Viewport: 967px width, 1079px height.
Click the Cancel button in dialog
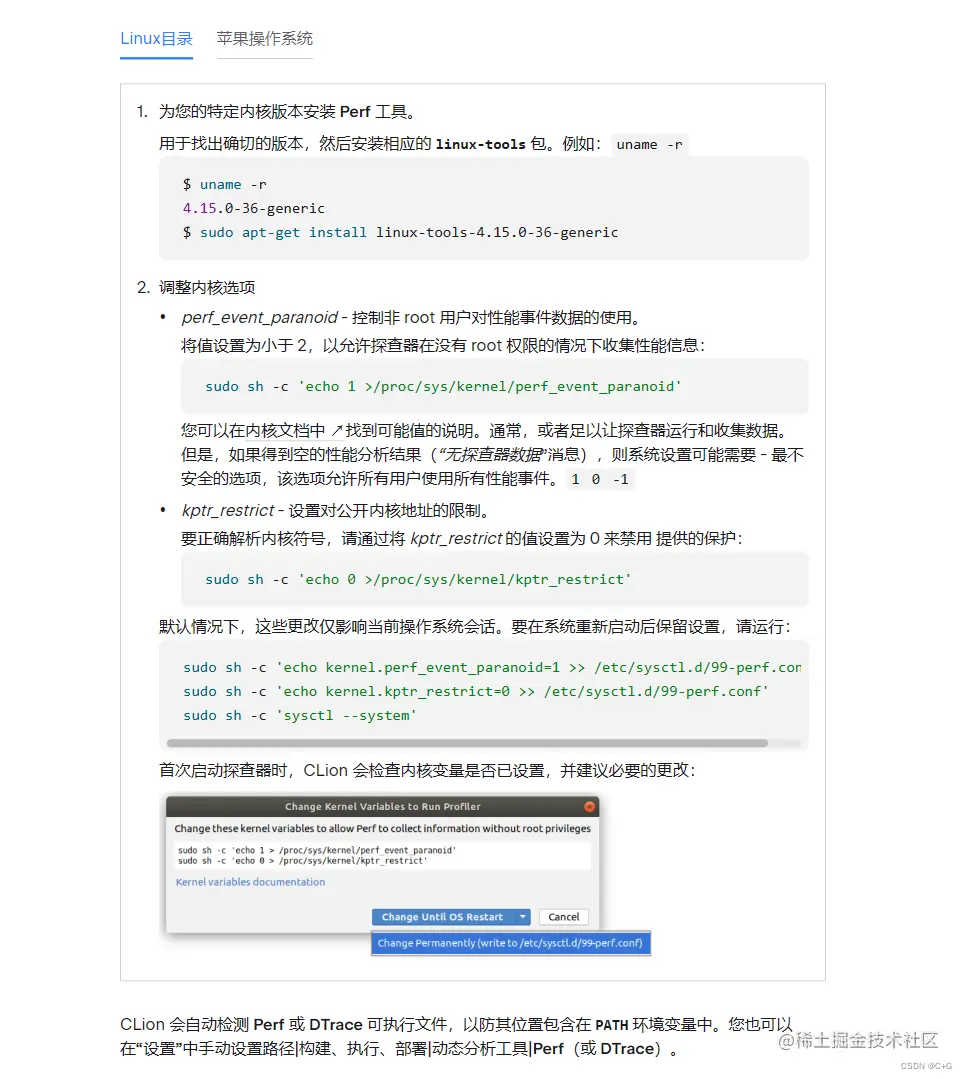point(564,917)
